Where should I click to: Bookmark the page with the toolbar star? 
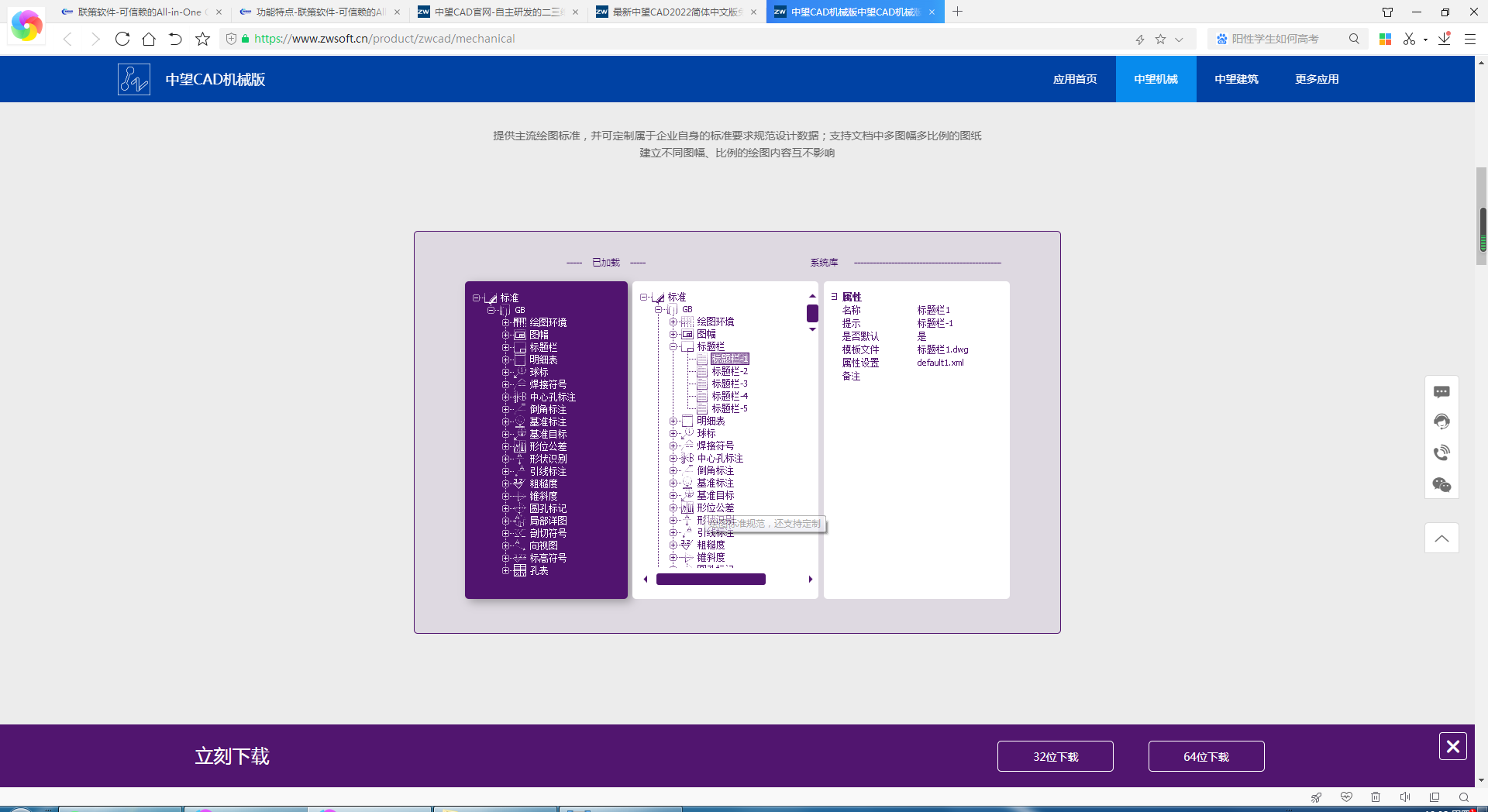[x=202, y=39]
